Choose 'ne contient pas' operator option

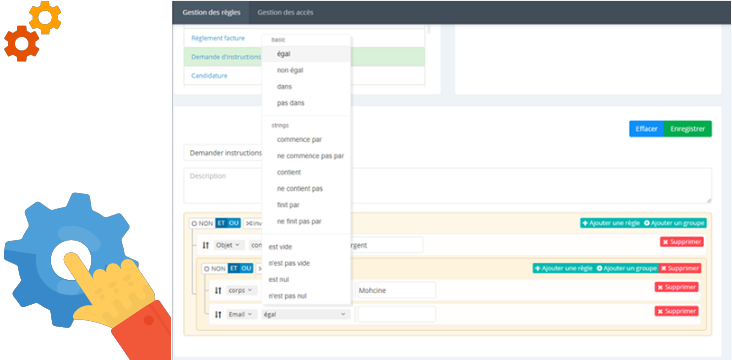click(306, 189)
